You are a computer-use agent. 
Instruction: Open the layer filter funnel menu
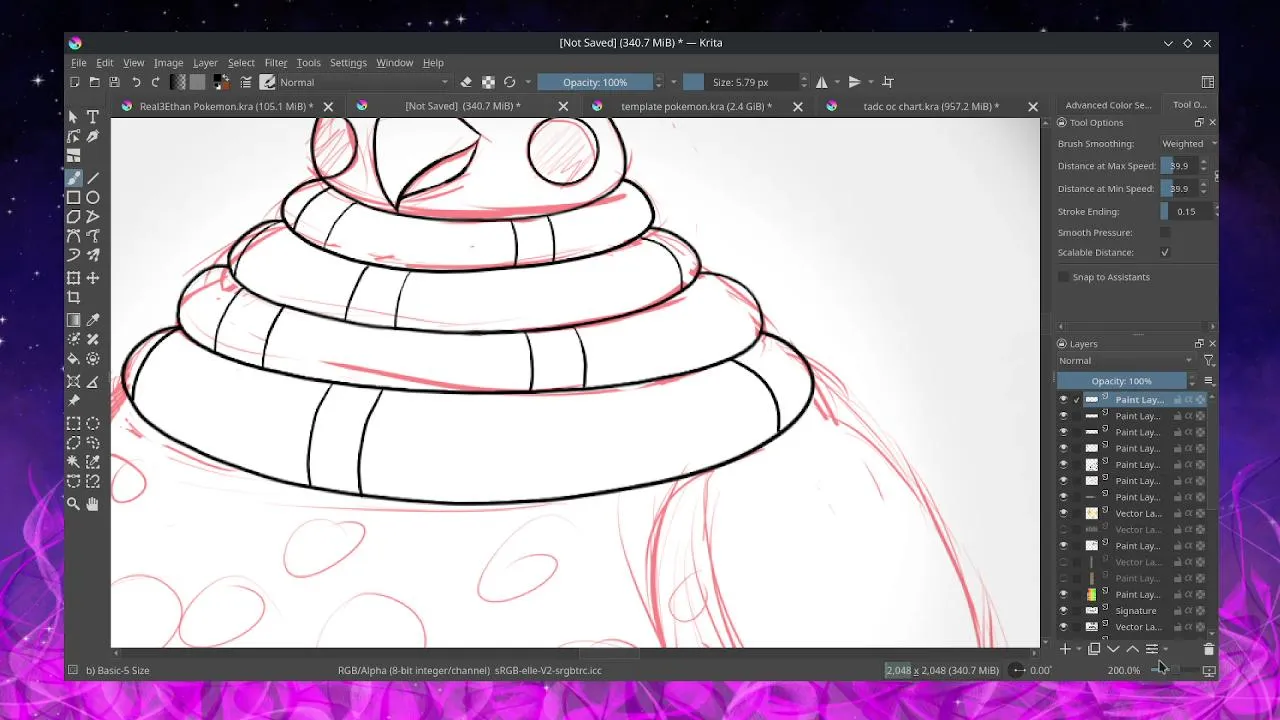[1209, 361]
